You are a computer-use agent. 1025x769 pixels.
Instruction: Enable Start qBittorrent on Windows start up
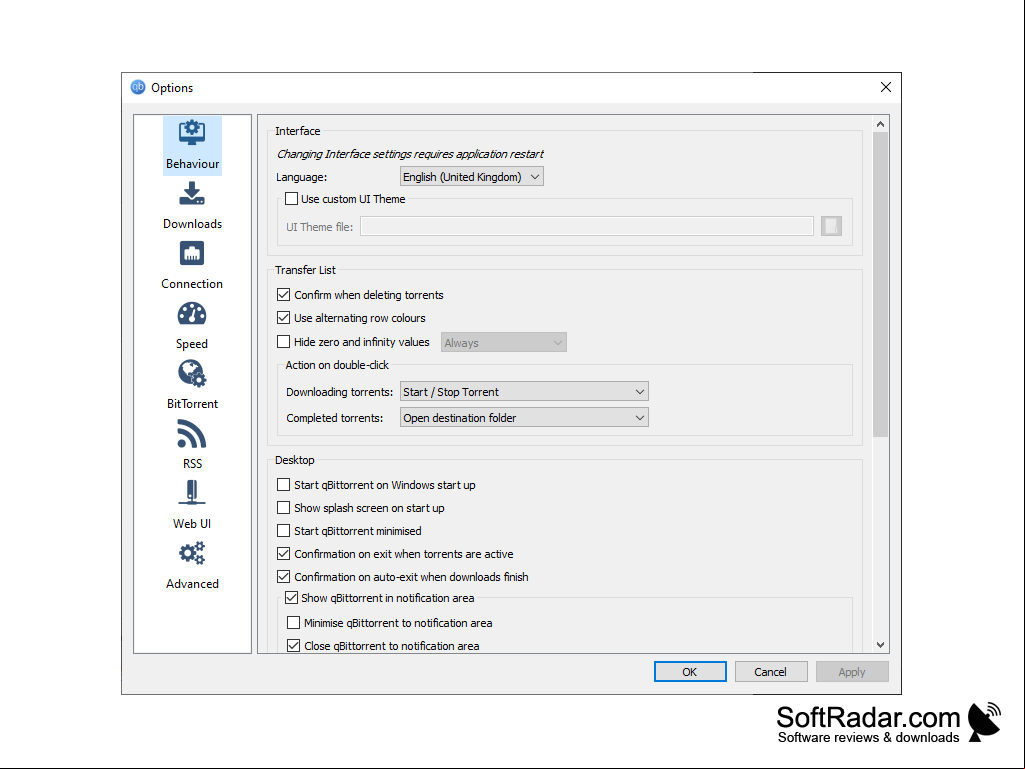point(284,485)
